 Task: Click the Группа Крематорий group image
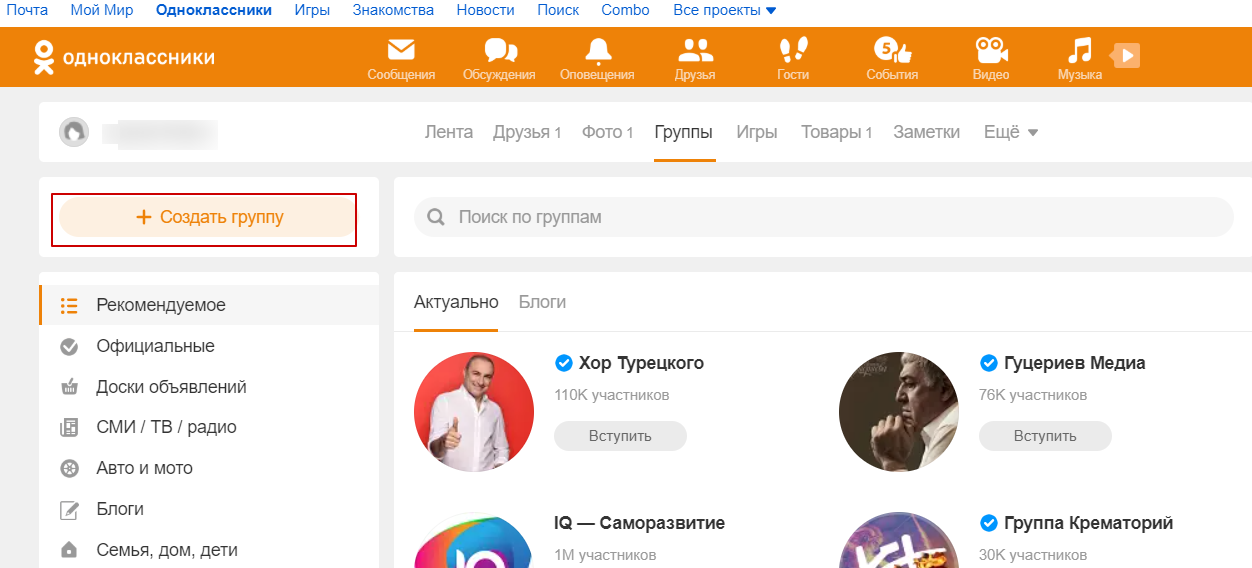[899, 540]
